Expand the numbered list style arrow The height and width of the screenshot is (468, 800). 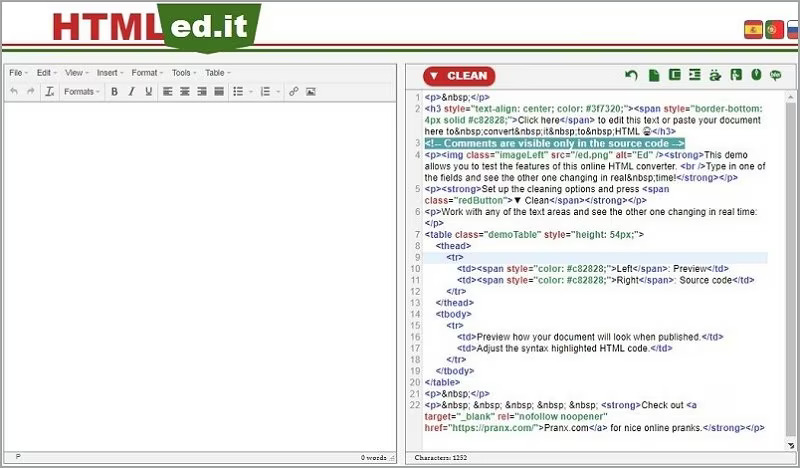tap(278, 92)
